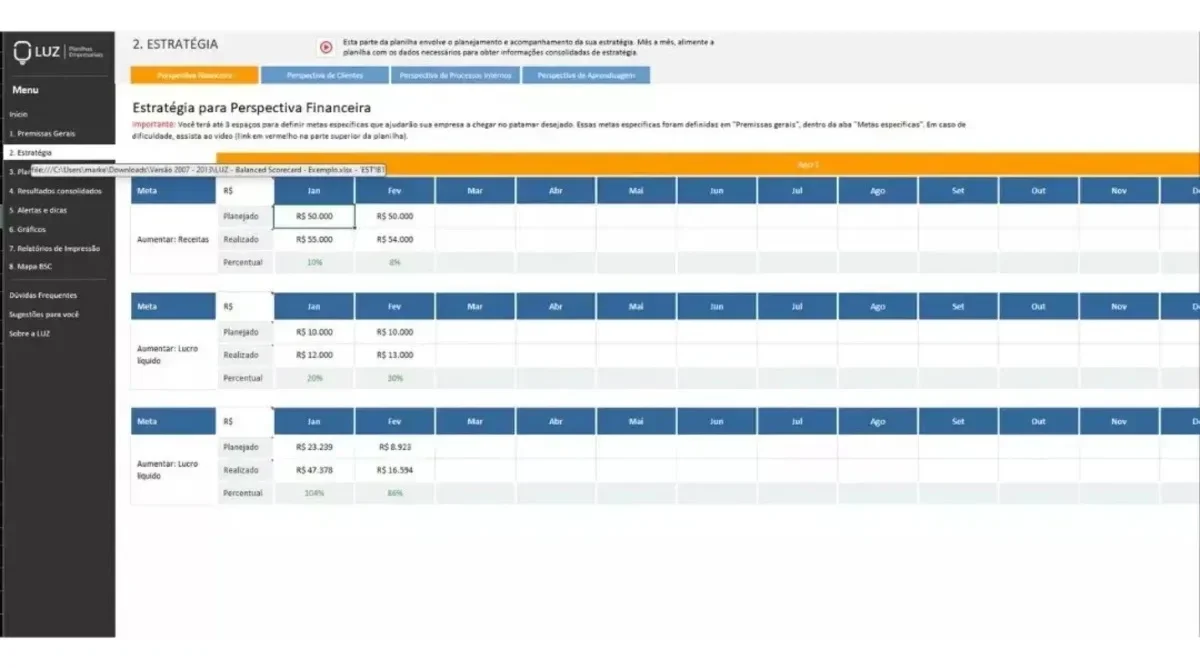Select the R$ 16.594 Realizado cell
The height and width of the screenshot is (668, 1200).
(394, 470)
